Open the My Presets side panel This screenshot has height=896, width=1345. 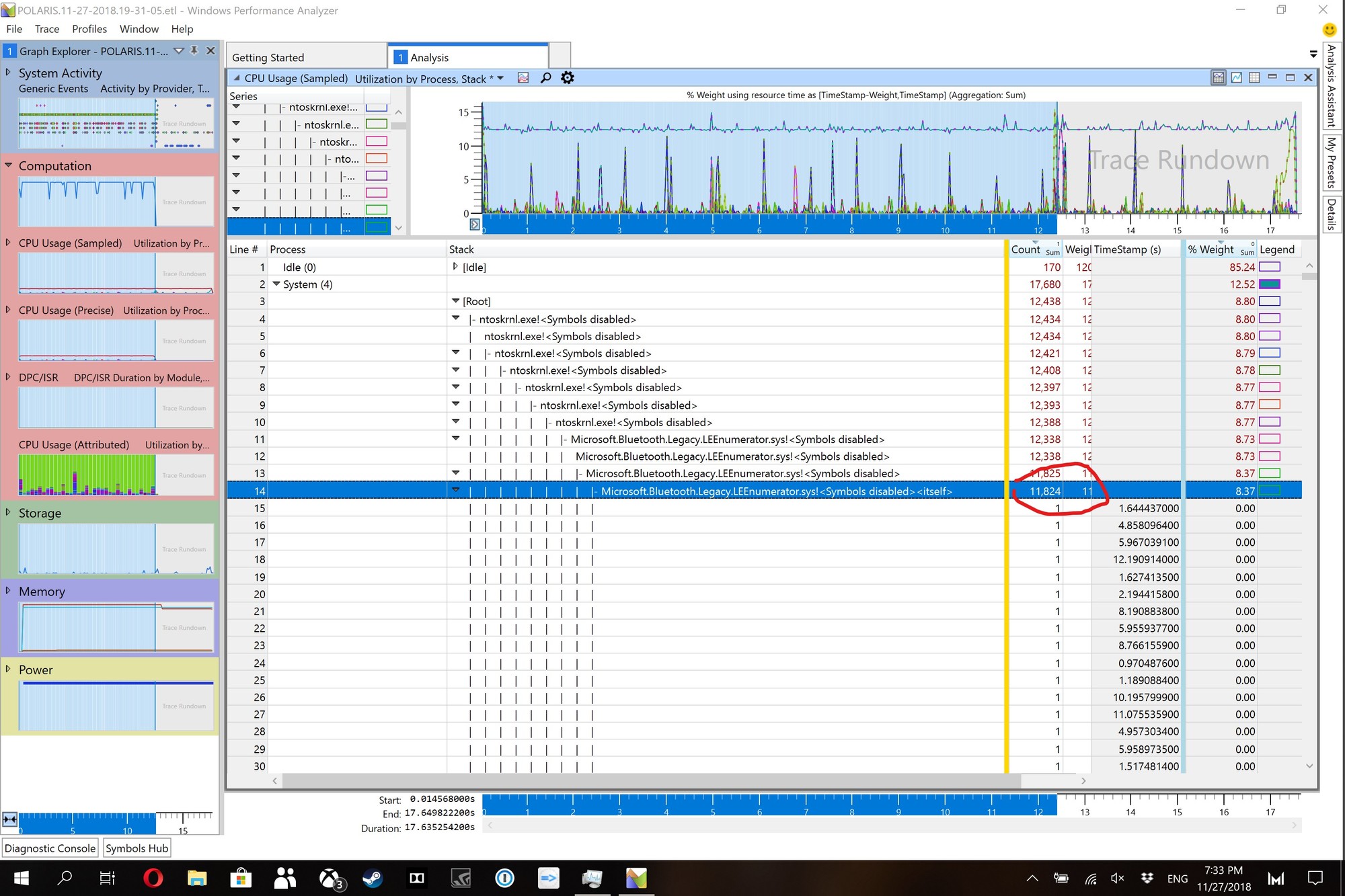click(x=1331, y=163)
